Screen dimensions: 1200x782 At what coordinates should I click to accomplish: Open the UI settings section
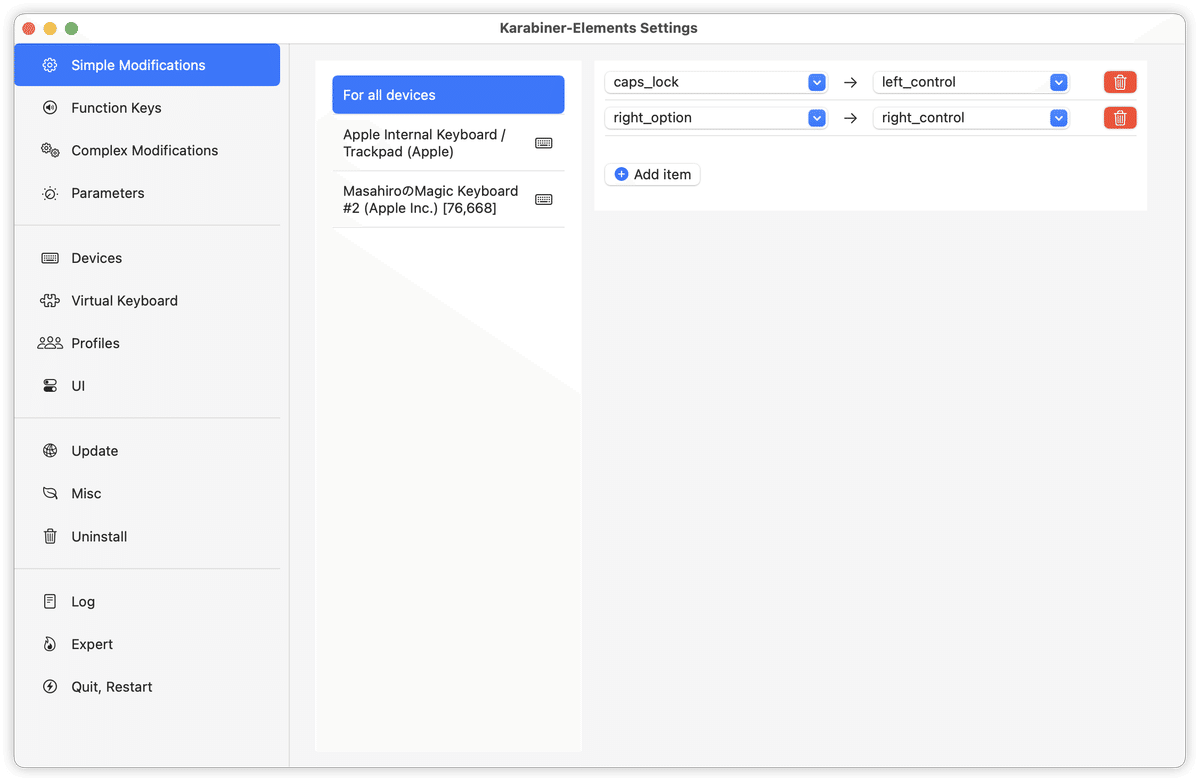pos(147,386)
